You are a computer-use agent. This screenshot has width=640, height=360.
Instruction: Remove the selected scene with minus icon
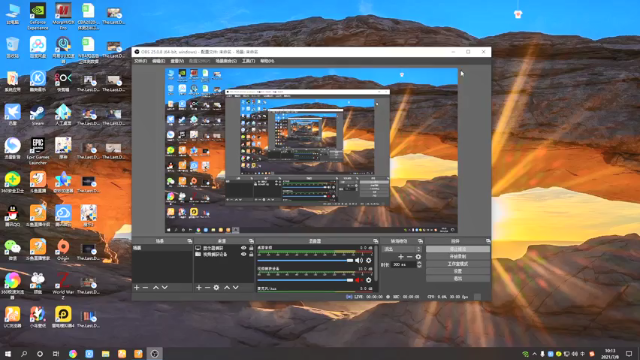pos(145,287)
